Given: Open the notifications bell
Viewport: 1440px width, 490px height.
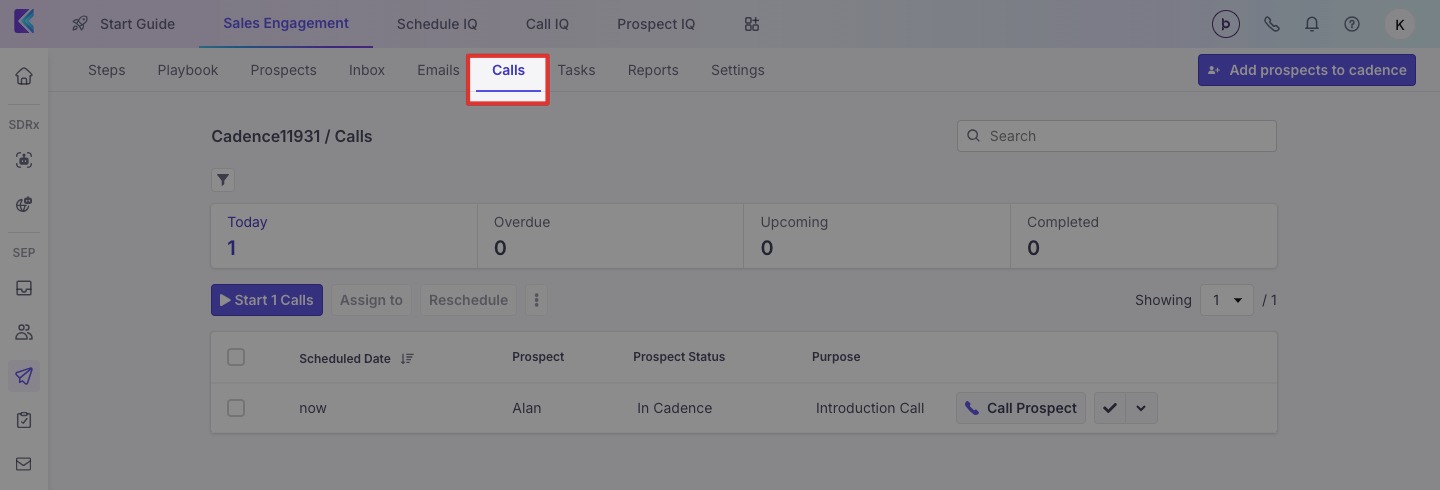Looking at the screenshot, I should 1311,24.
